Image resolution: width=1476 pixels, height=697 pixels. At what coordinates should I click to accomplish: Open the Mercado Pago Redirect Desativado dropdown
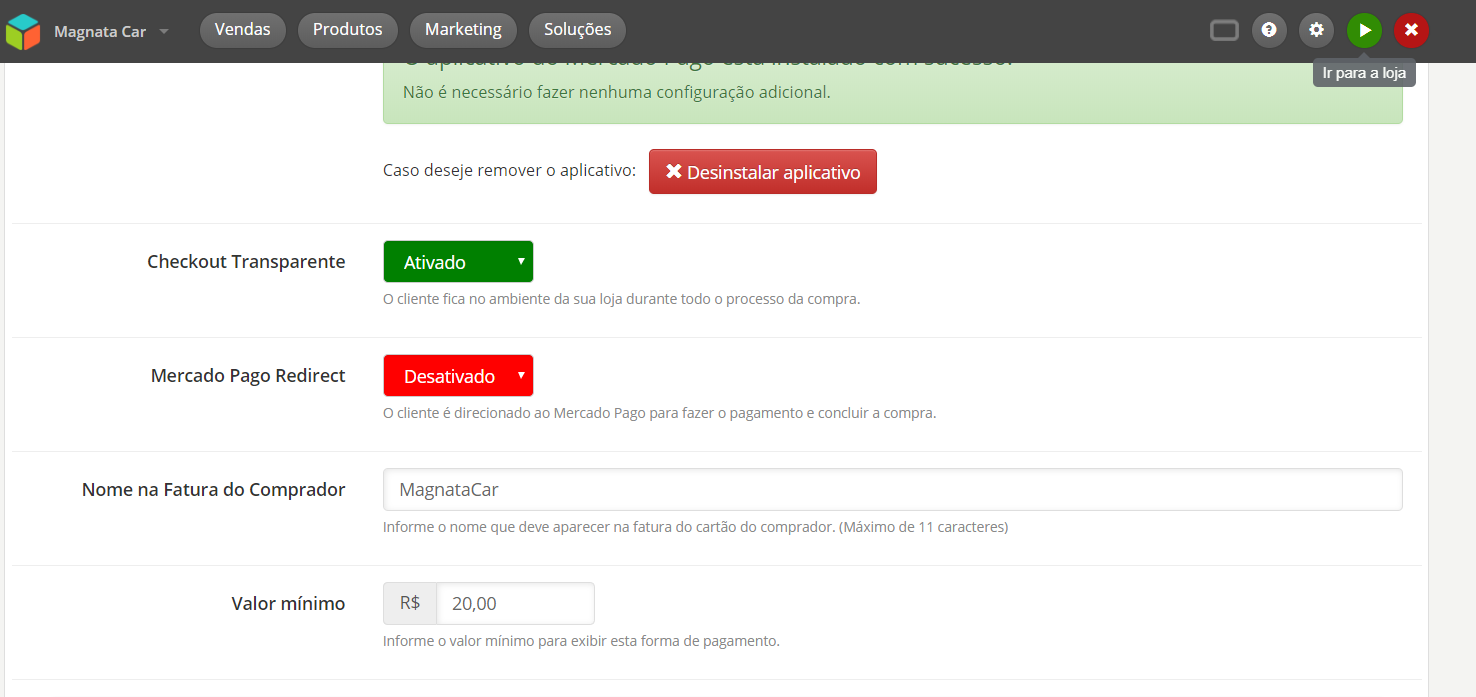[458, 376]
